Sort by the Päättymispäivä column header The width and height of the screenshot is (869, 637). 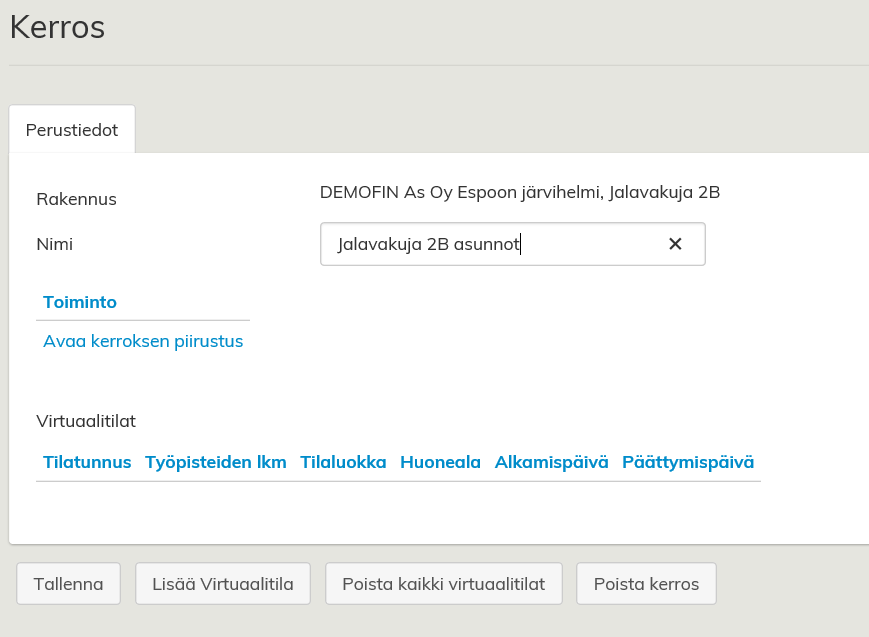tap(688, 462)
